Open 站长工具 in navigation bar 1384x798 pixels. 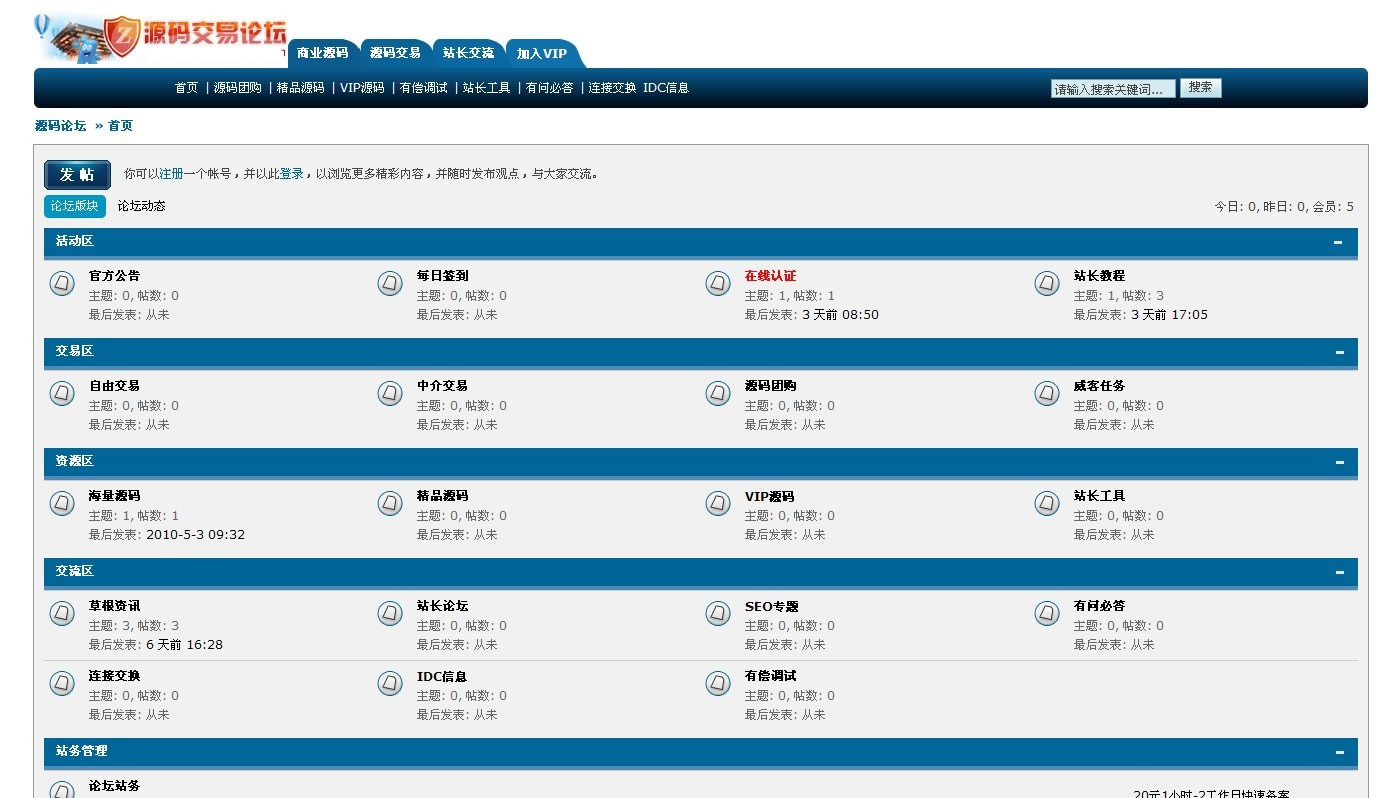487,88
